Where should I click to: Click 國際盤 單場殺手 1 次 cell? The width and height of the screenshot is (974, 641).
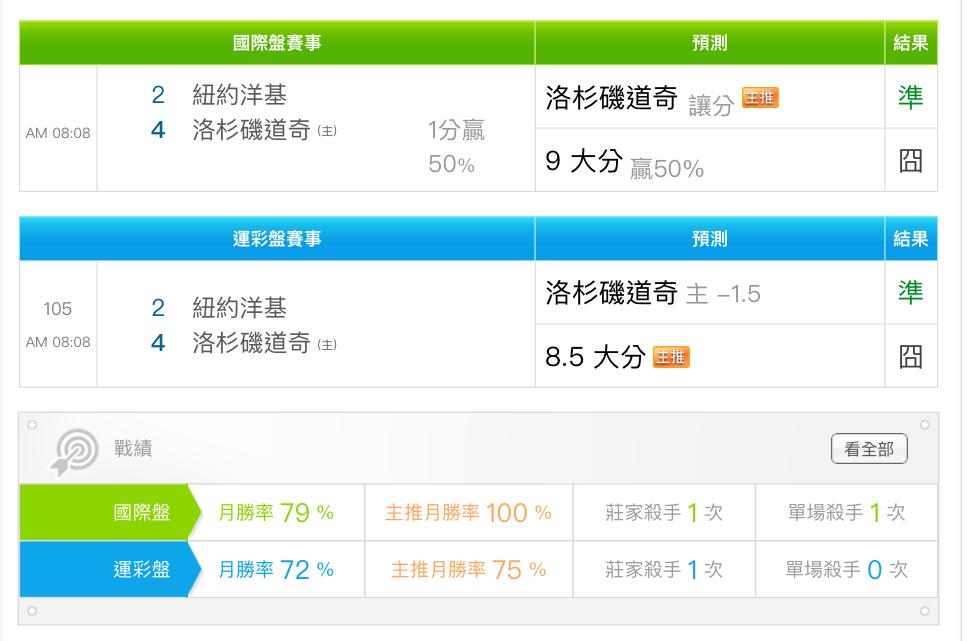[x=847, y=512]
